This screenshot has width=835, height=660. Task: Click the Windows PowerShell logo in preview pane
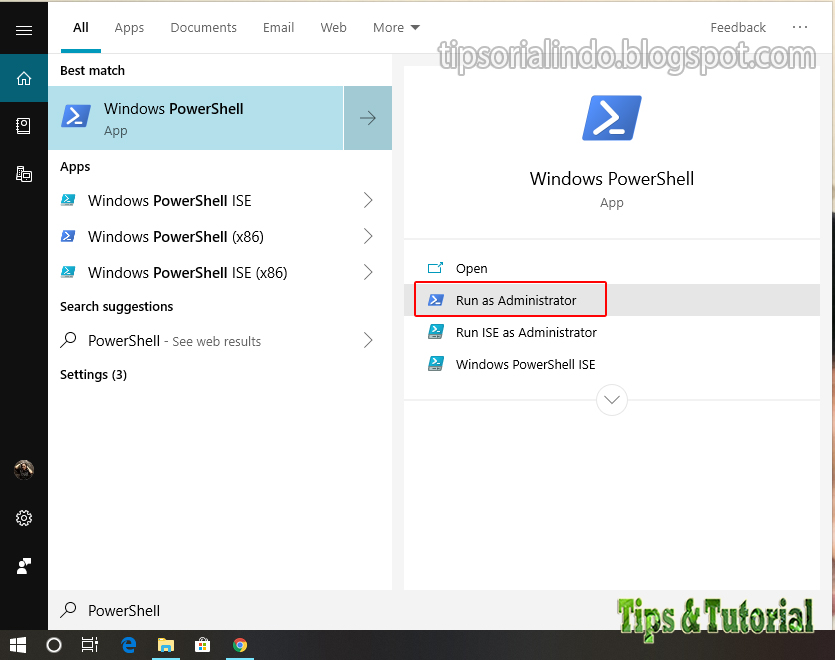coord(611,116)
